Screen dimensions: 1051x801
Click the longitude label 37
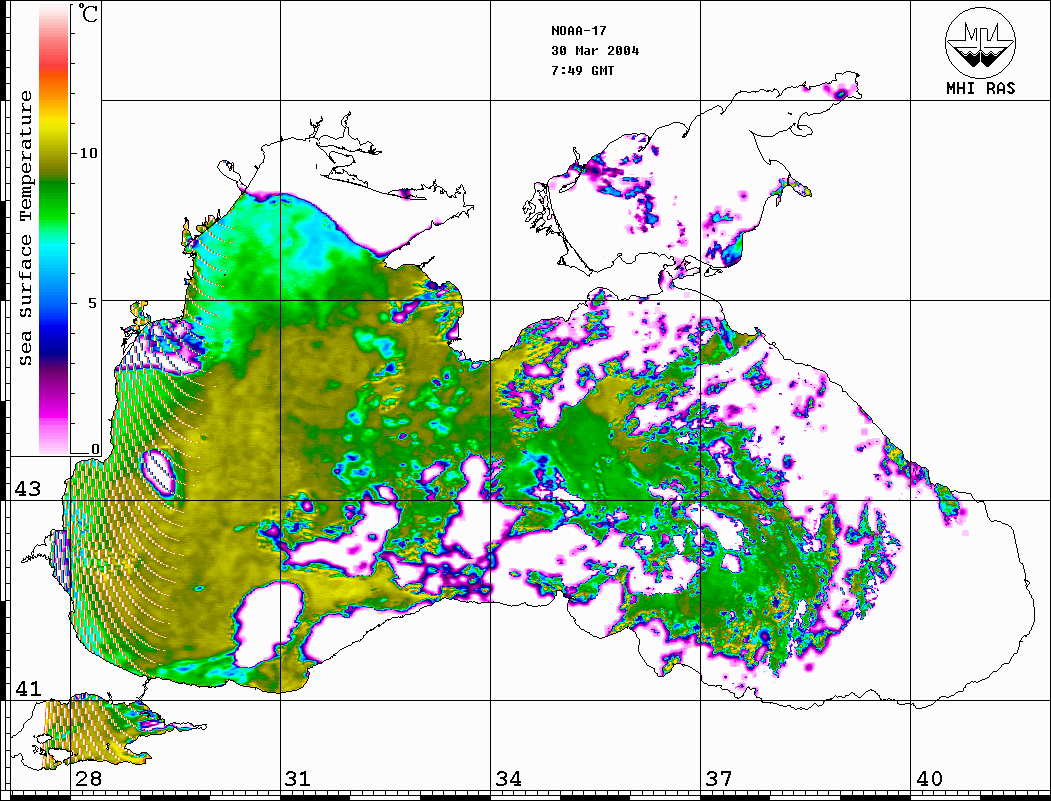(719, 779)
